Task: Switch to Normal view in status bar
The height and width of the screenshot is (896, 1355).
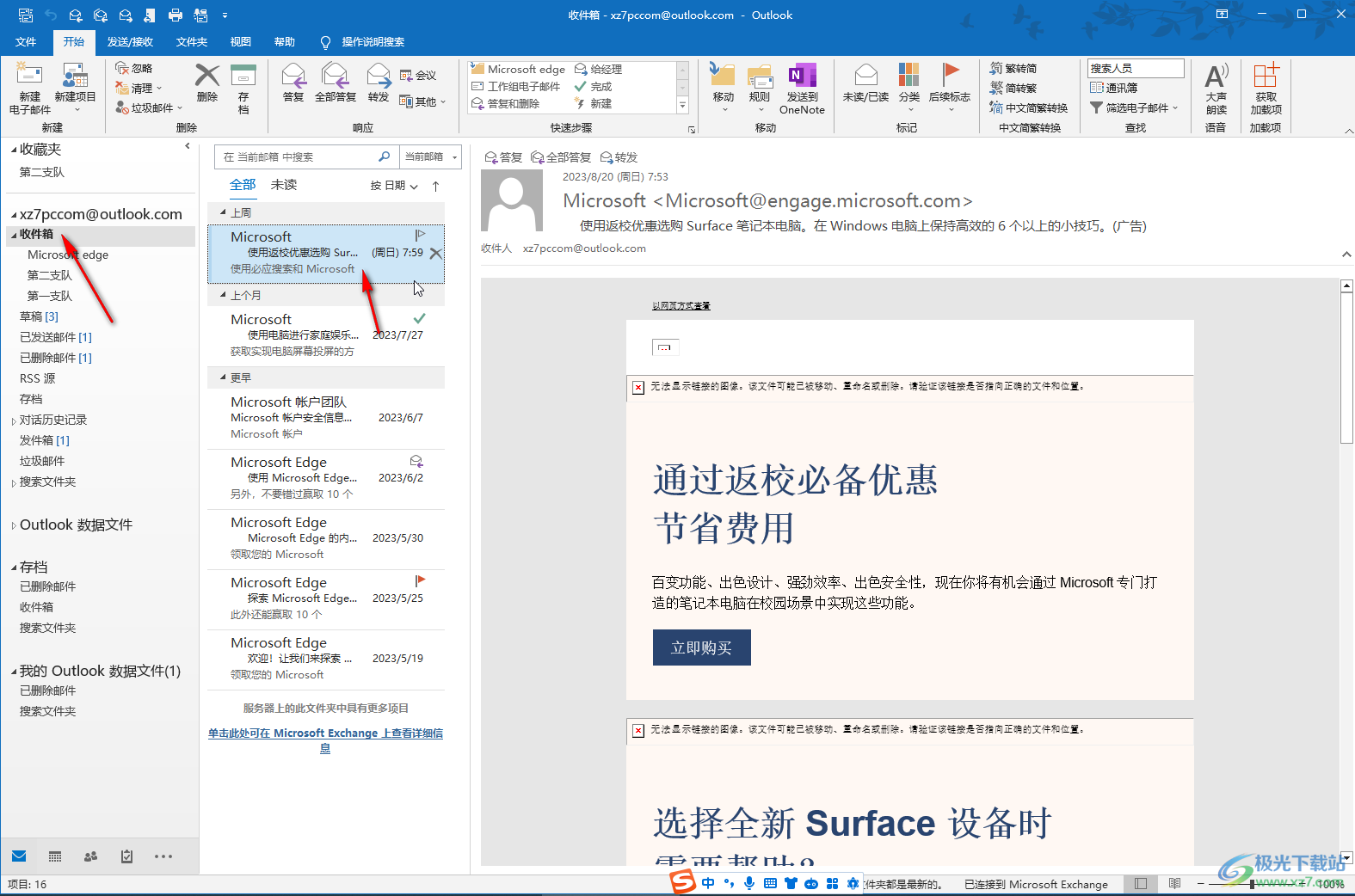Action: (x=1141, y=884)
